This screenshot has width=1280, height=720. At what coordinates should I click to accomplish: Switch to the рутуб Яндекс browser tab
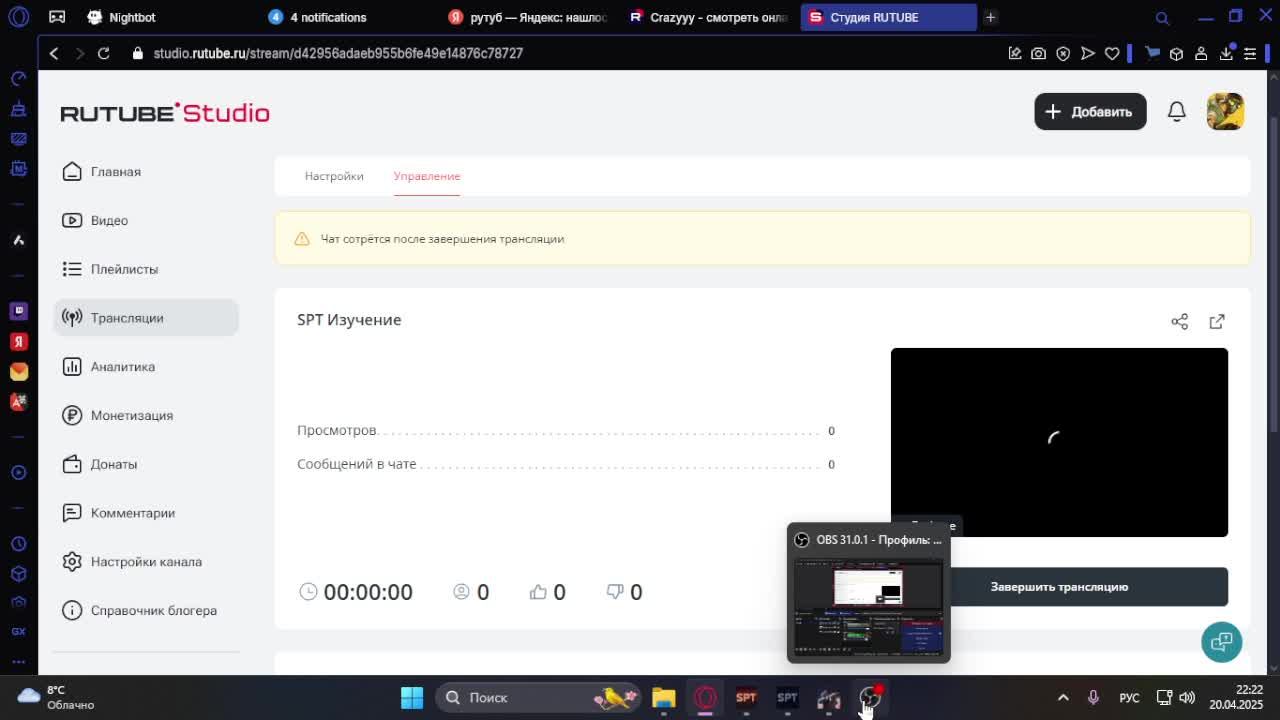pos(528,17)
